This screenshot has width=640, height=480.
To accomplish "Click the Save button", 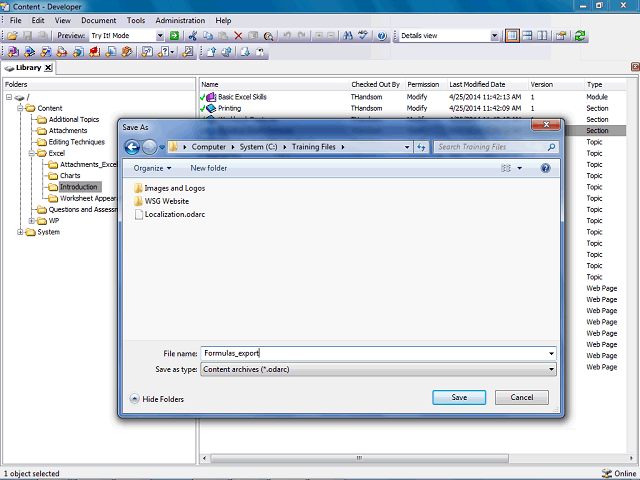I will pos(459,398).
